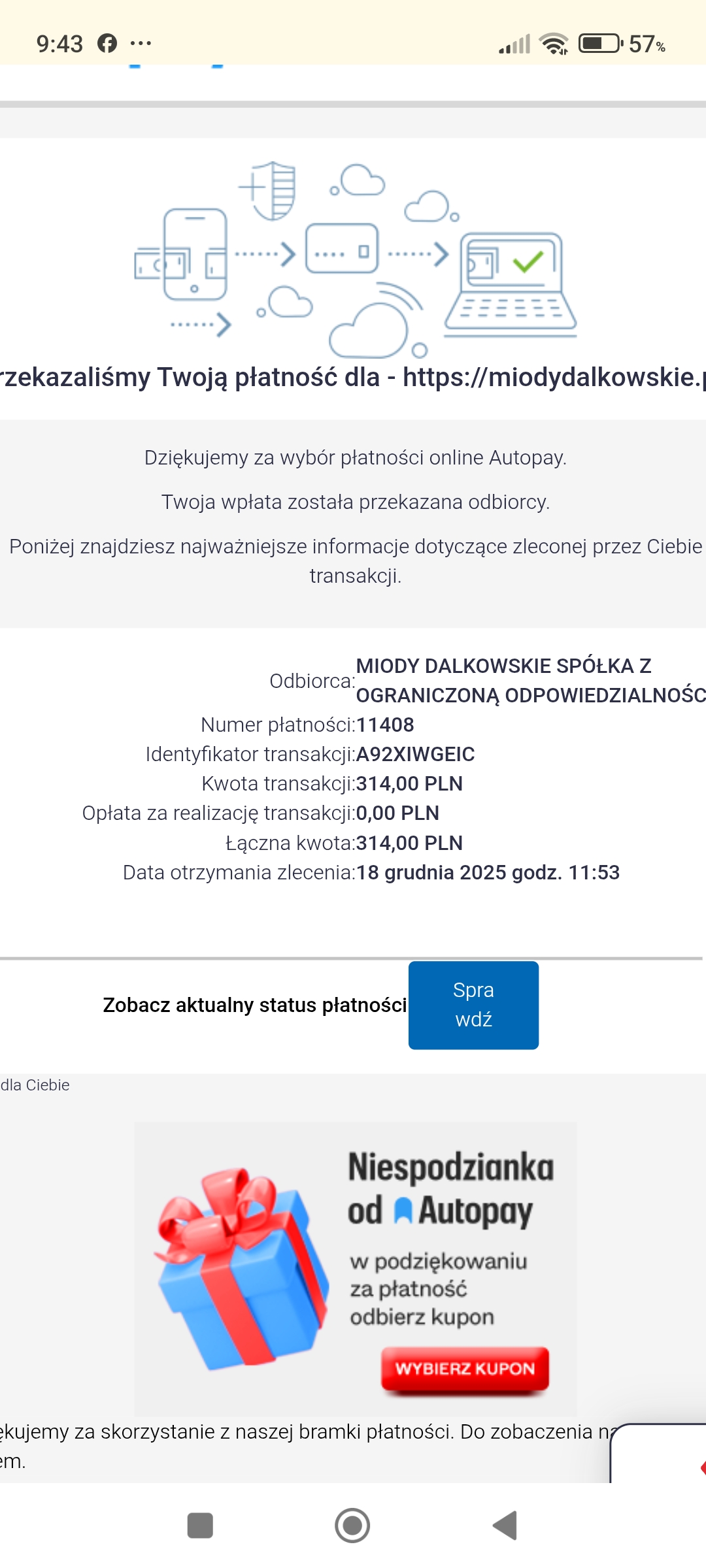
Task: Open recent apps with square button
Action: tap(200, 1526)
